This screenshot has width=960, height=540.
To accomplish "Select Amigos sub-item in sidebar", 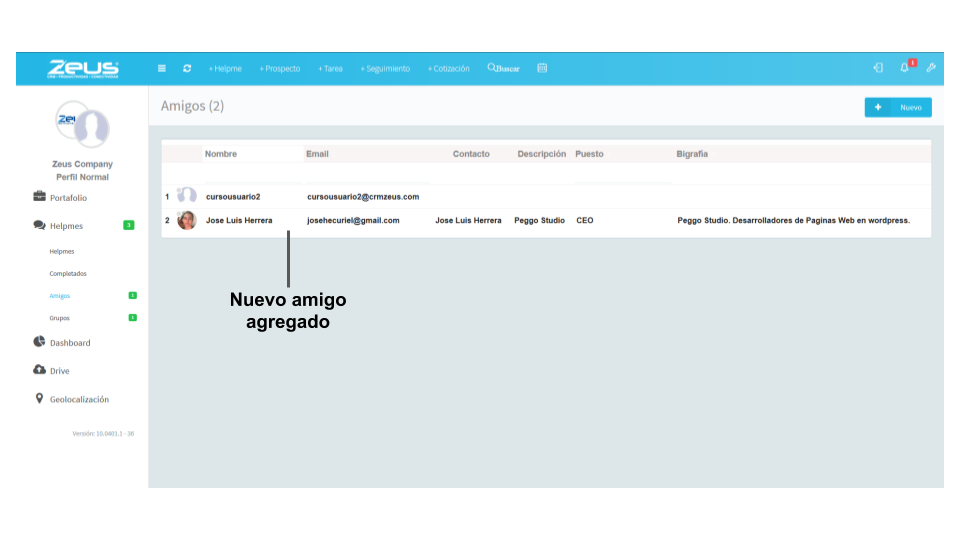I will [59, 296].
